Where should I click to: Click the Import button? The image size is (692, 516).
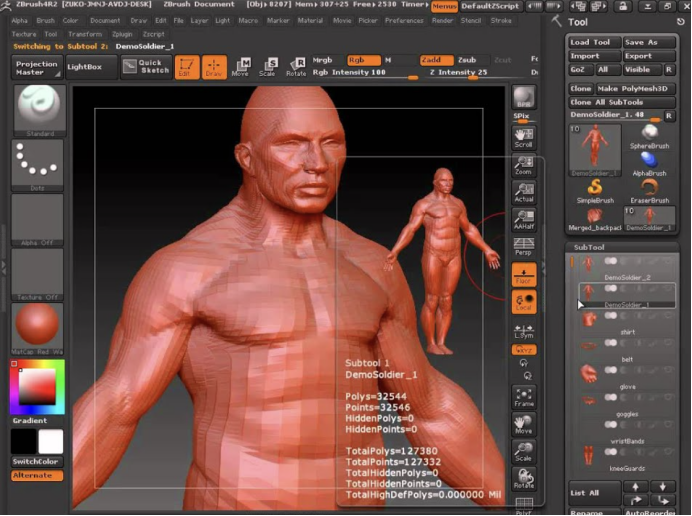(594, 56)
